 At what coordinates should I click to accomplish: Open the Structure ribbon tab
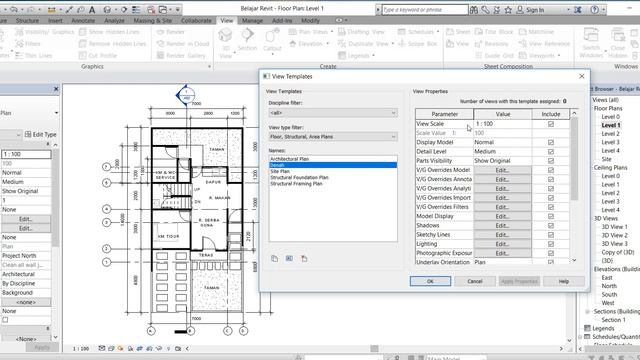point(27,20)
